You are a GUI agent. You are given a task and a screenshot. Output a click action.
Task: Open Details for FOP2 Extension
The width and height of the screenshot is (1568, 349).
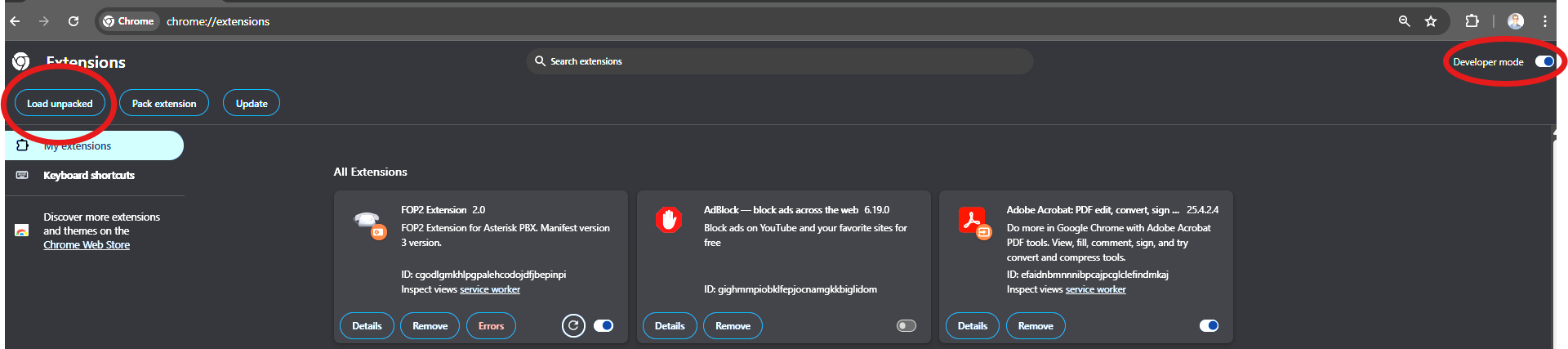(367, 325)
